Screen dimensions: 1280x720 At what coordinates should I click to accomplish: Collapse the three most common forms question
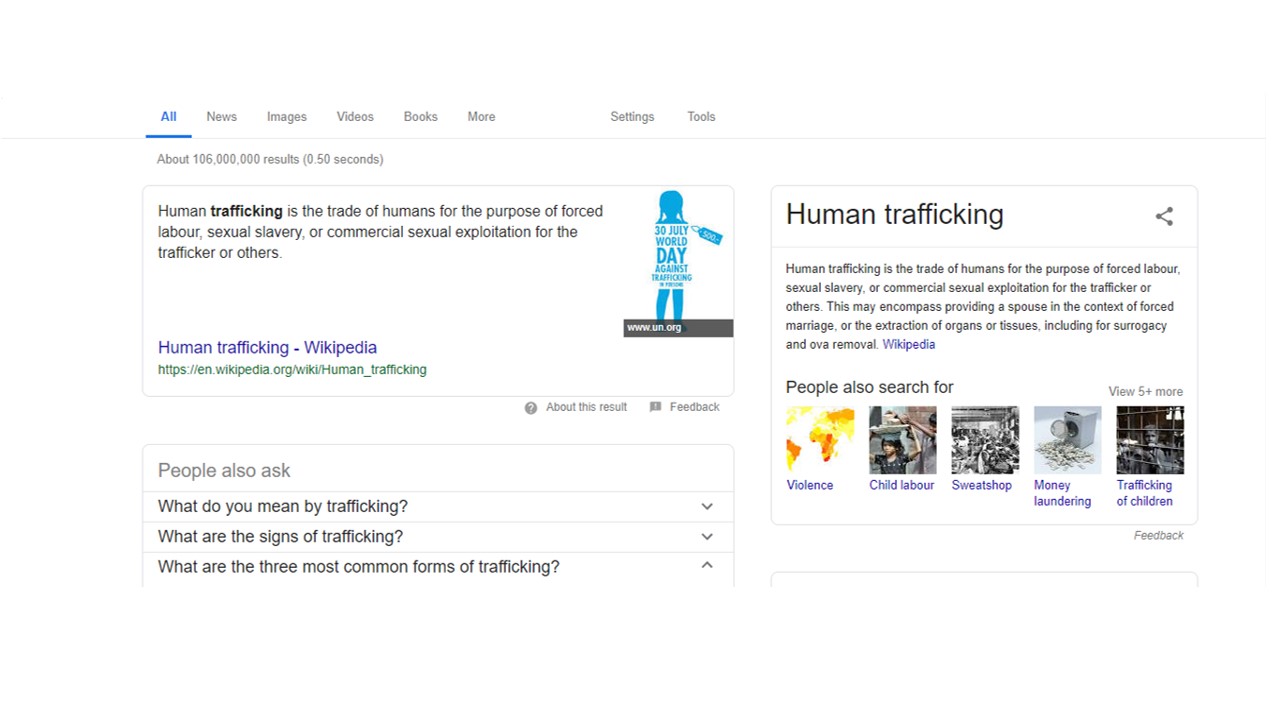point(707,566)
